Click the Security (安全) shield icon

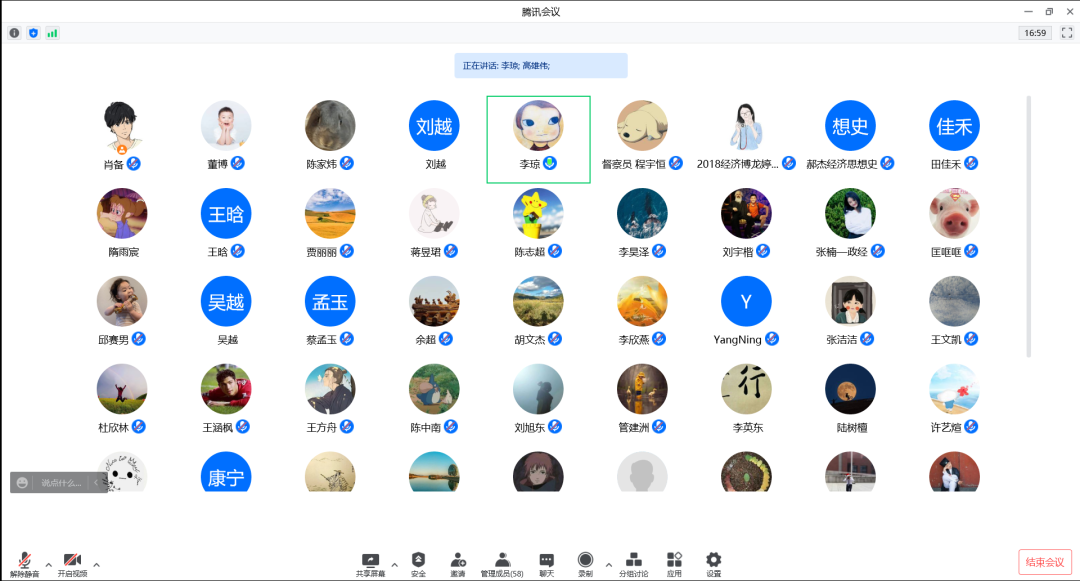click(x=418, y=562)
